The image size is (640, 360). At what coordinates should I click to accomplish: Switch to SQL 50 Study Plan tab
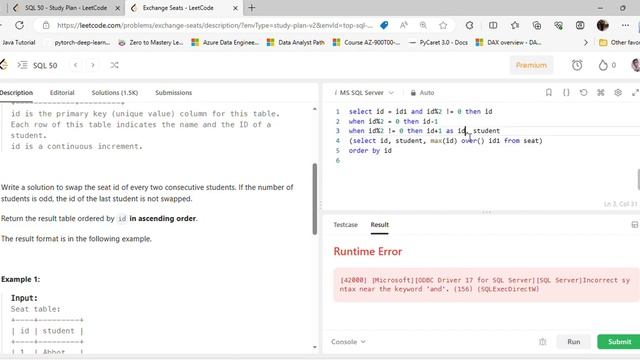(66, 8)
